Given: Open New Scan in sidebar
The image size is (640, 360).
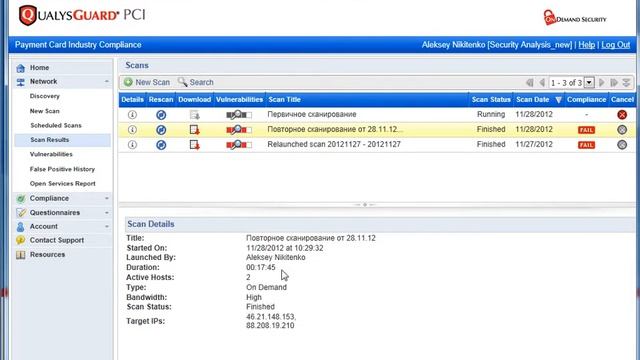Looking at the screenshot, I should pyautogui.click(x=44, y=111).
